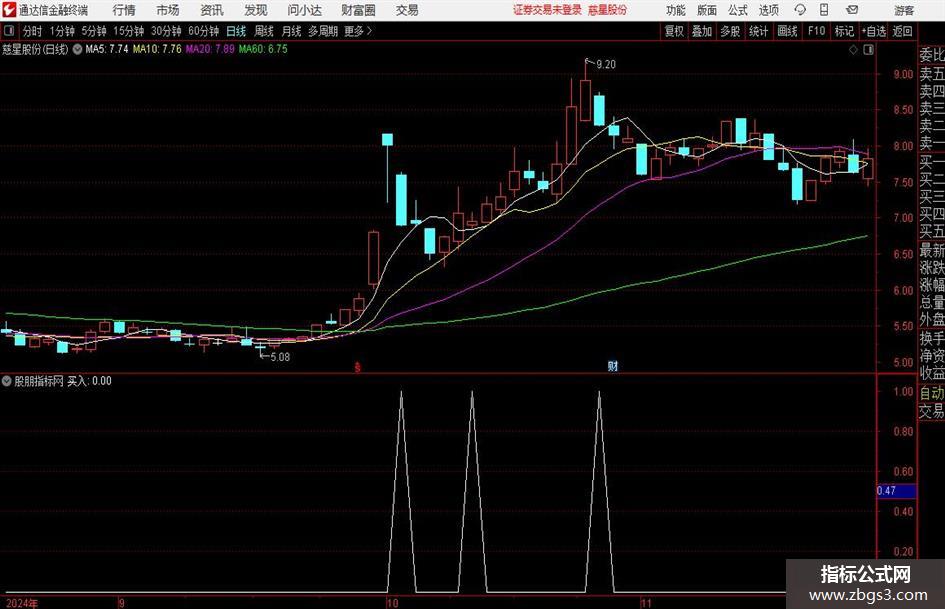Image resolution: width=945 pixels, height=609 pixels.
Task: Click the 叠加 overlay button
Action: point(702,31)
